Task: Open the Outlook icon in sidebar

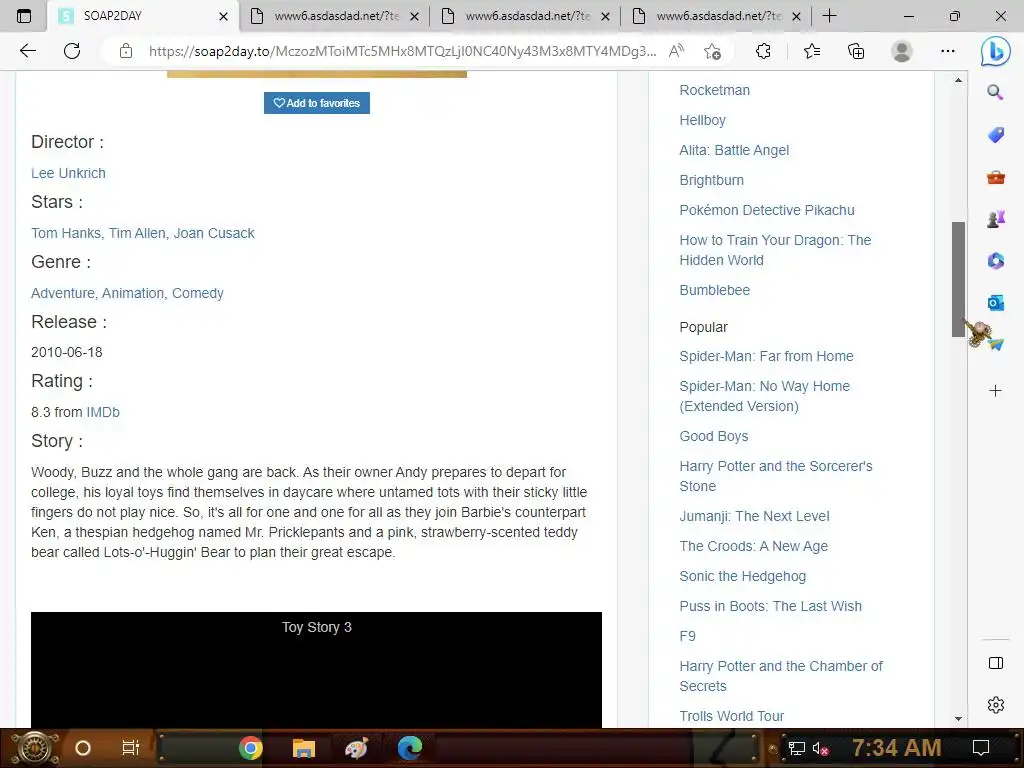Action: tap(995, 302)
